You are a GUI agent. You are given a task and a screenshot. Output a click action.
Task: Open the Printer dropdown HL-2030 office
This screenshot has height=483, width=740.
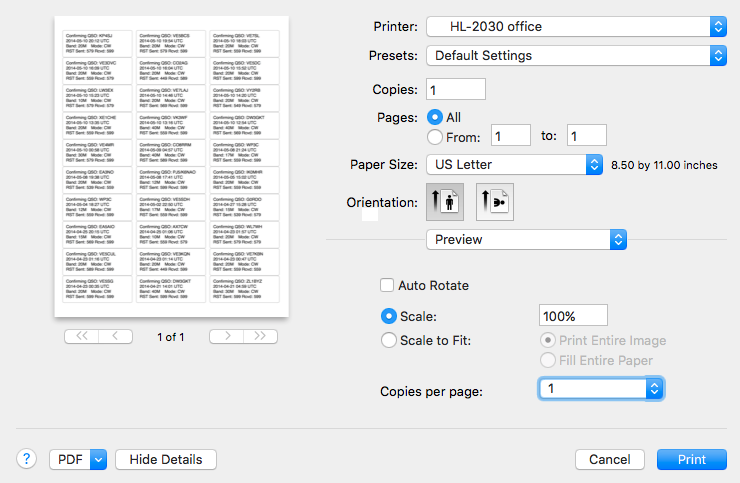pyautogui.click(x=576, y=26)
